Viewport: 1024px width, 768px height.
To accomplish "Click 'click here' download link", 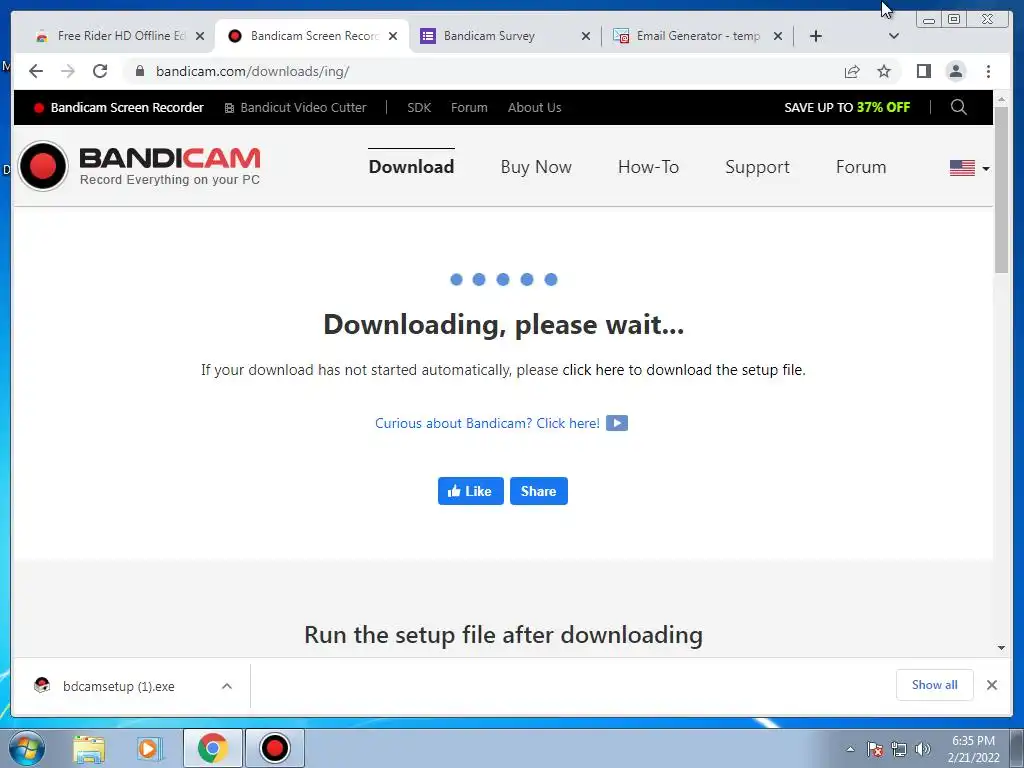I will 593,370.
